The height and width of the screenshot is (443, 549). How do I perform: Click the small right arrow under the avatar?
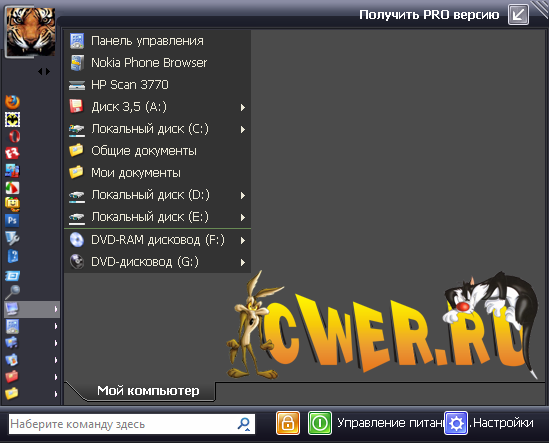click(48, 71)
